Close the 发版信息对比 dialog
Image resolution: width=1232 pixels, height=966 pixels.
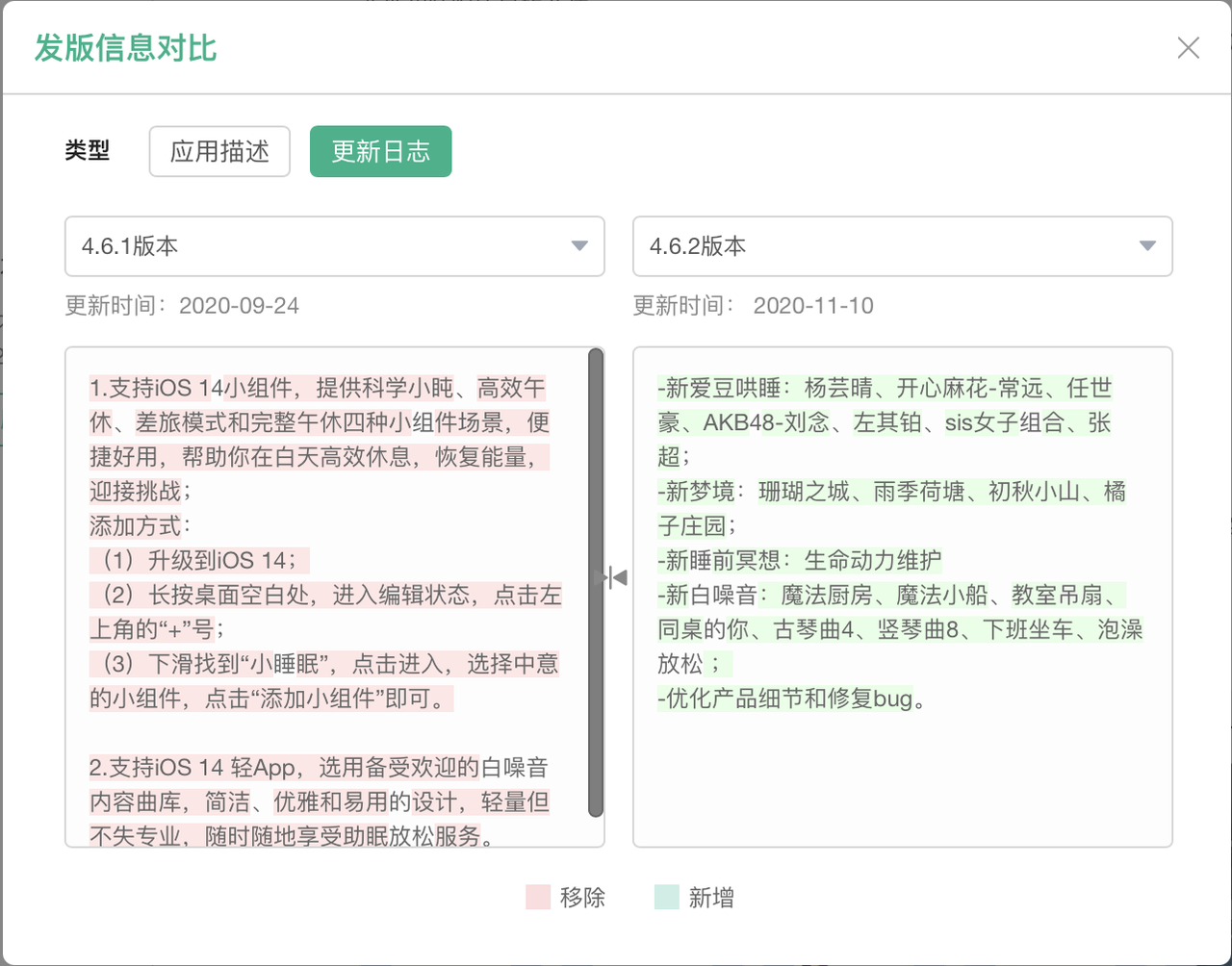(1188, 47)
